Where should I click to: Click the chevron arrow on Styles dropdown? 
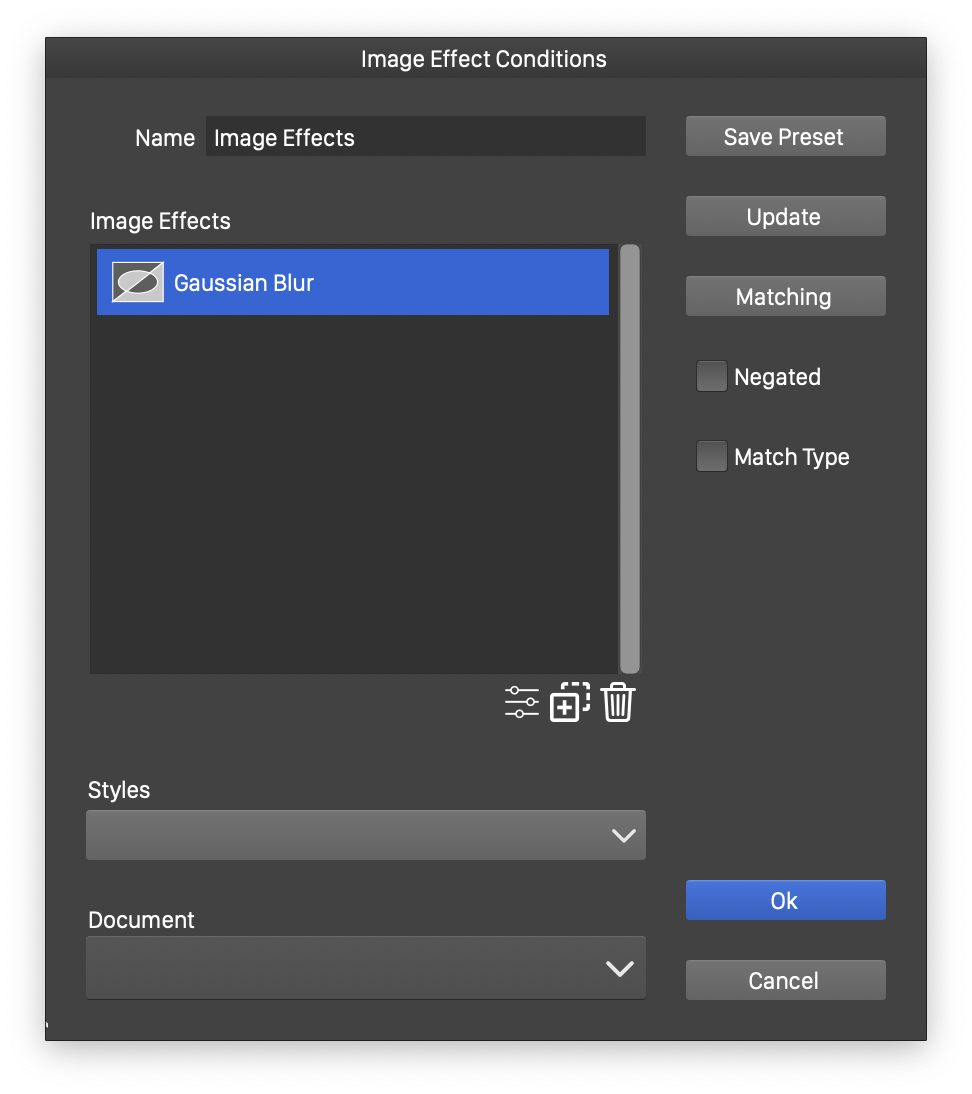point(623,836)
